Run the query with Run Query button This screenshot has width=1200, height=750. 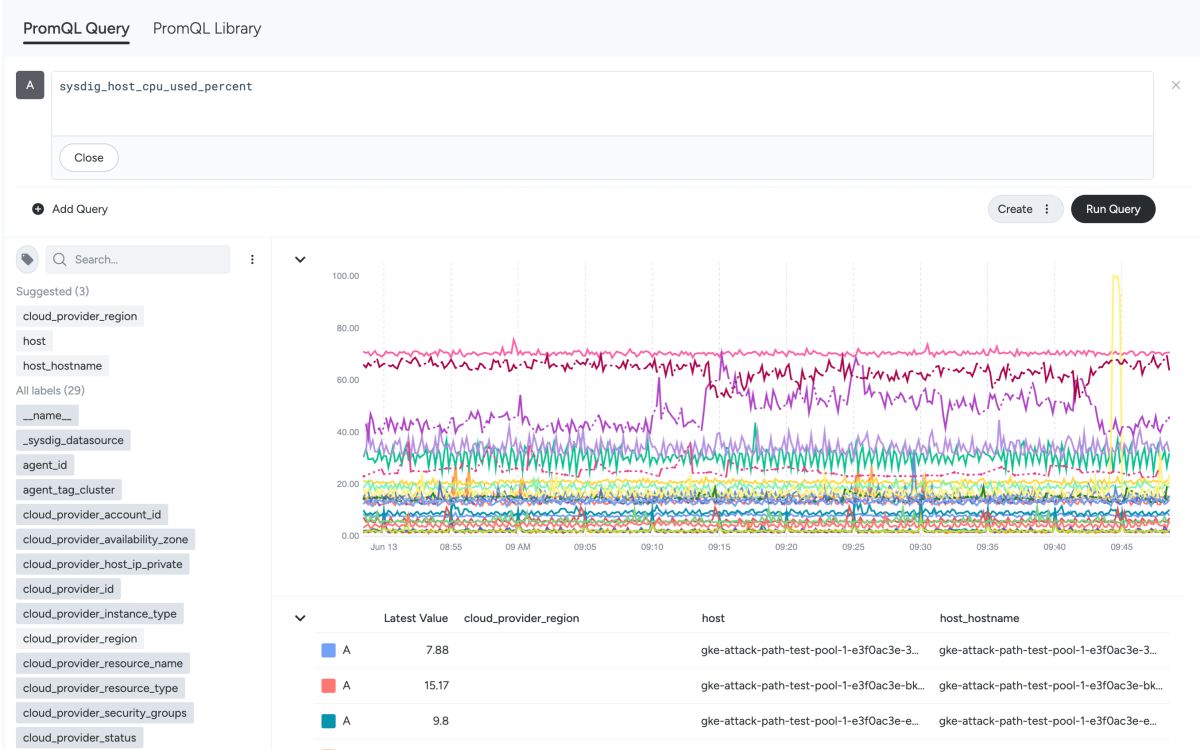click(x=1113, y=209)
